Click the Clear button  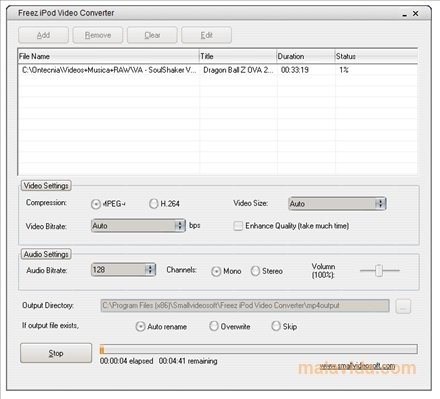point(152,35)
